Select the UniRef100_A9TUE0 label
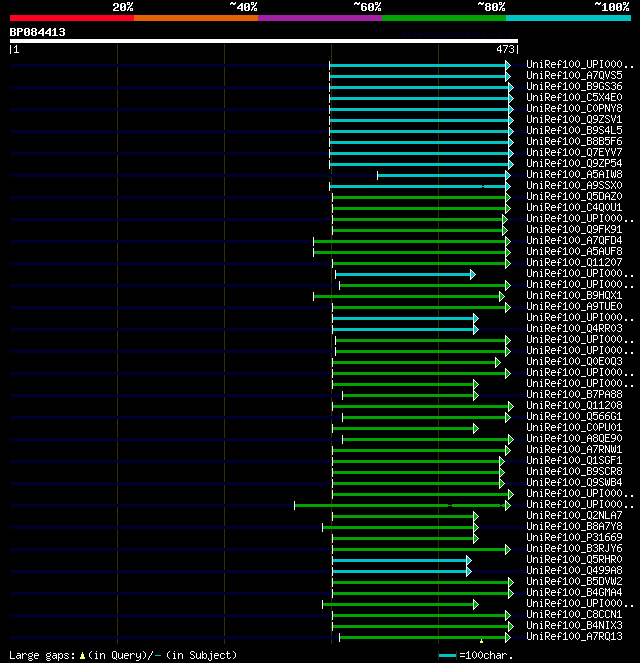This screenshot has width=640, height=663. point(574,307)
